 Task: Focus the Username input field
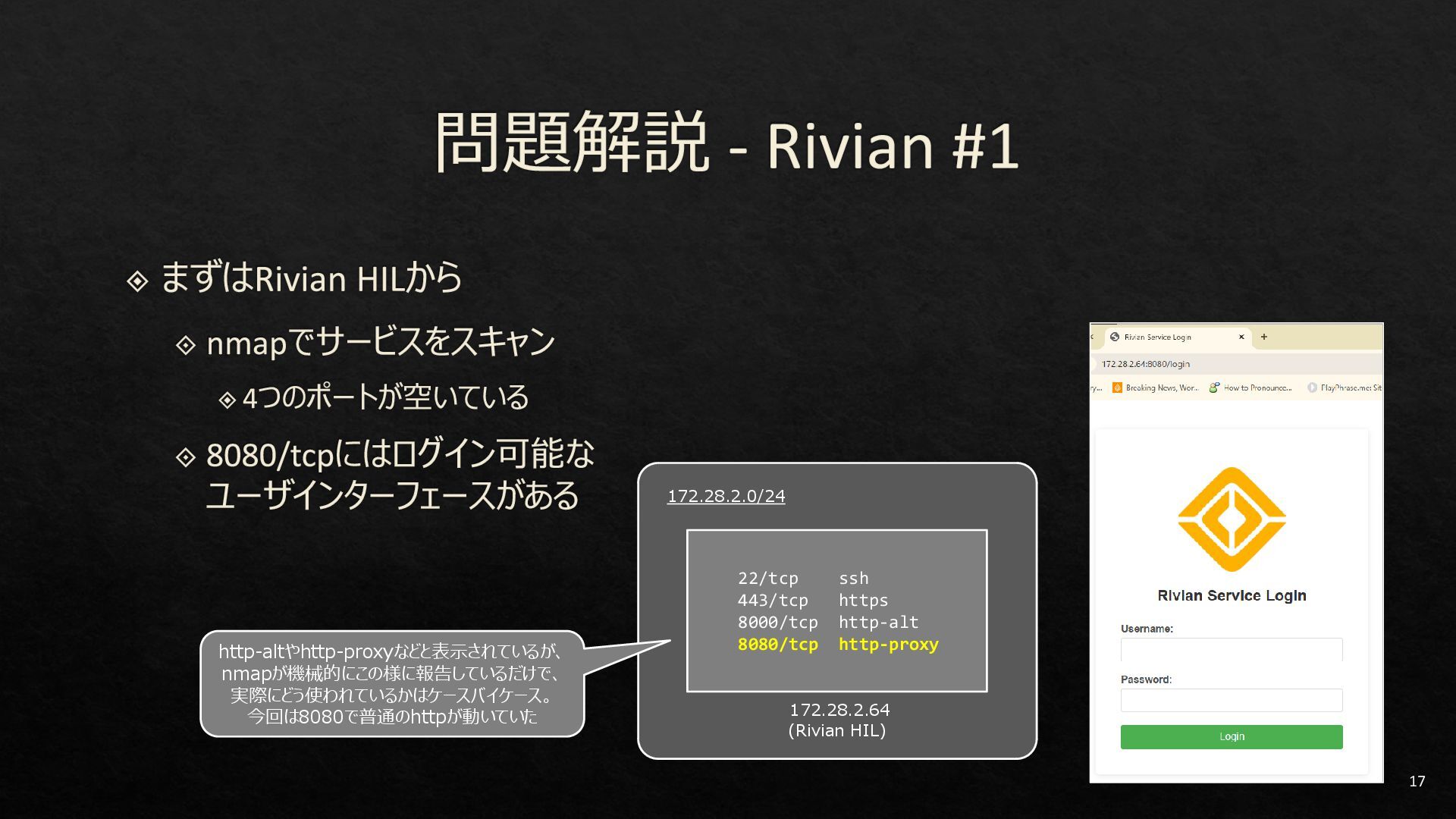coord(1232,649)
